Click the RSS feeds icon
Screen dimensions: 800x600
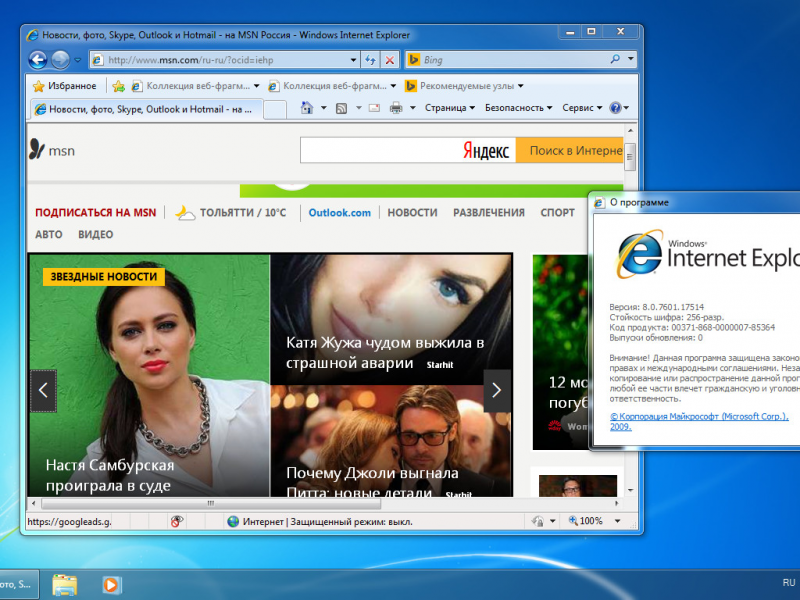341,108
